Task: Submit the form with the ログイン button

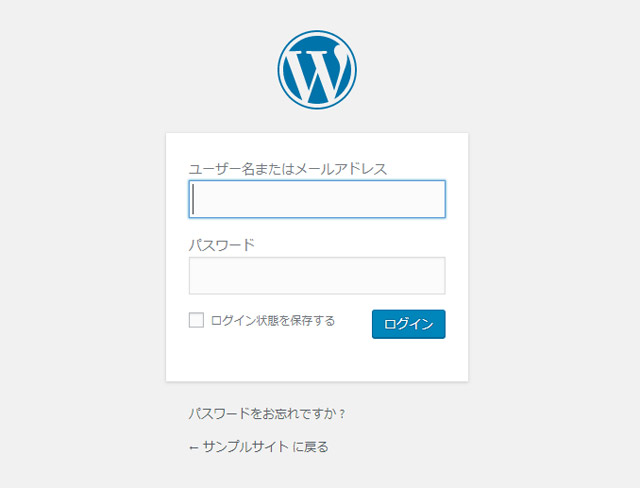Action: pyautogui.click(x=408, y=324)
